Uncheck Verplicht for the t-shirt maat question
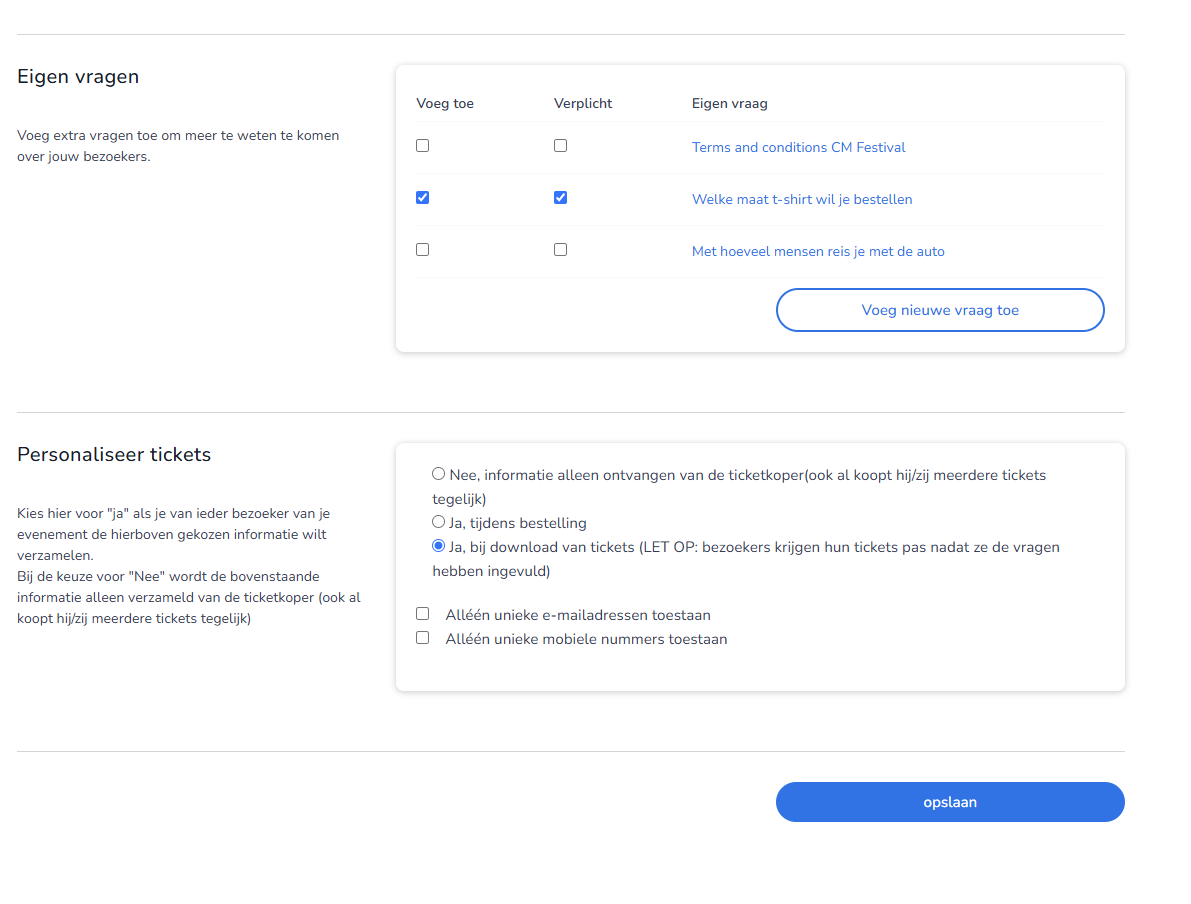Image resolution: width=1191 pixels, height=904 pixels. [560, 198]
